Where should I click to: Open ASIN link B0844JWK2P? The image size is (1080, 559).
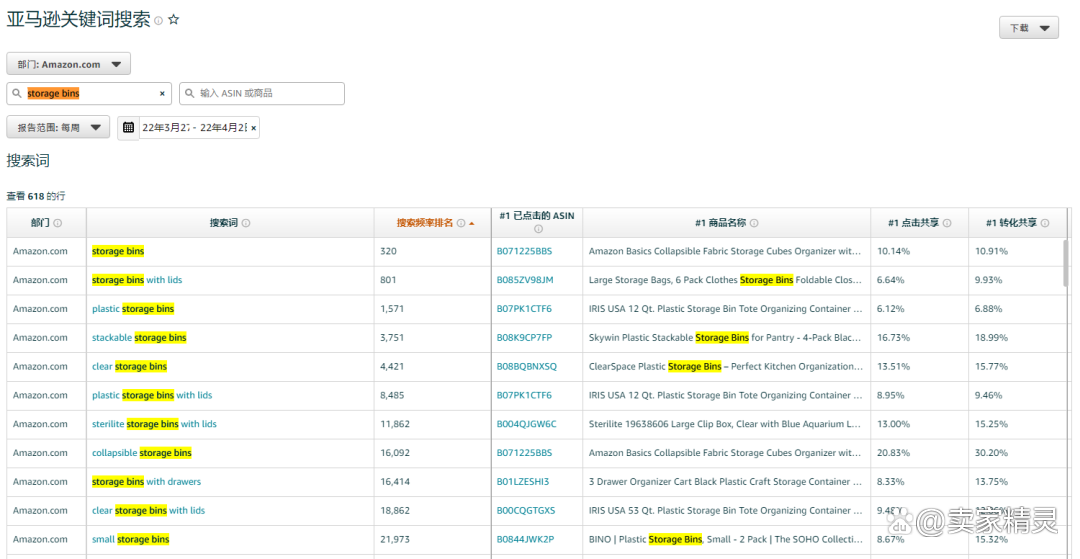525,539
